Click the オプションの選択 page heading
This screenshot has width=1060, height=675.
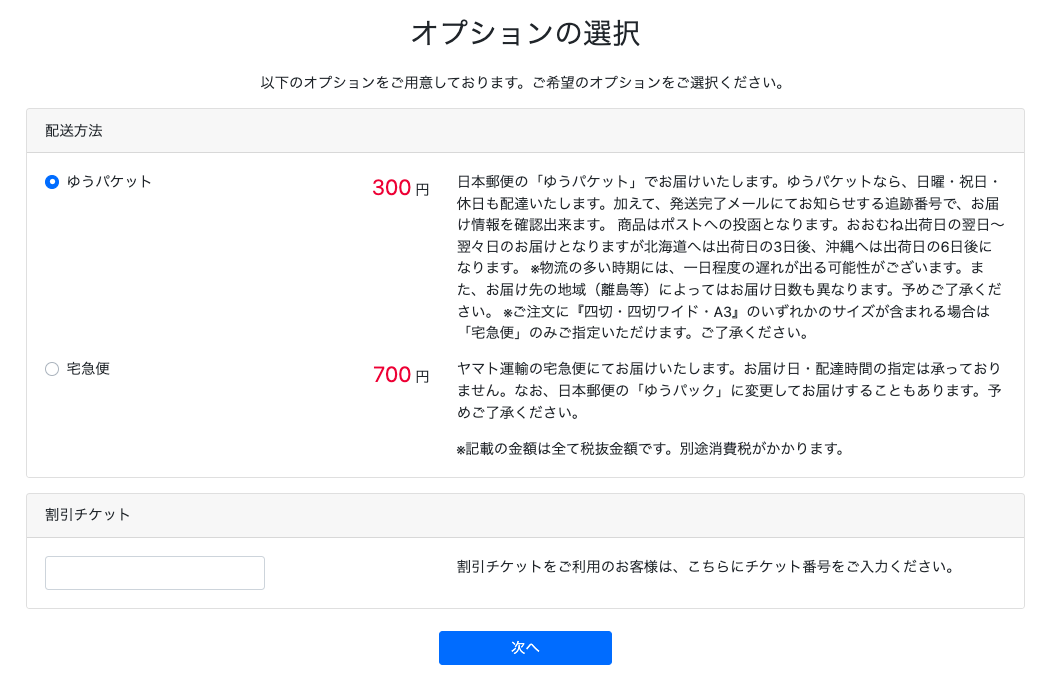point(525,33)
